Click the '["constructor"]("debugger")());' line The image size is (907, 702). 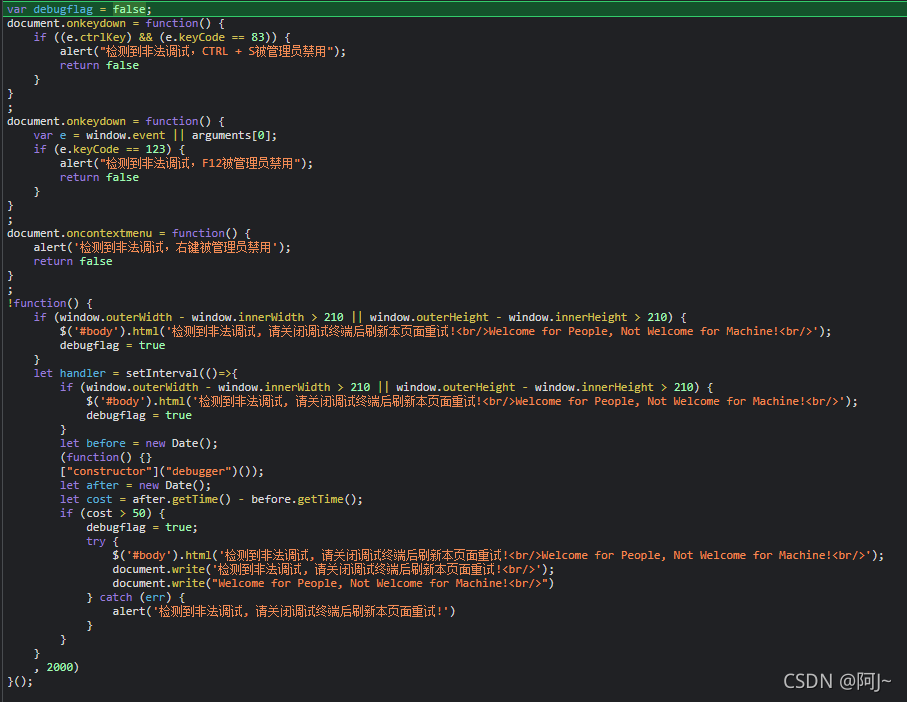[162, 471]
